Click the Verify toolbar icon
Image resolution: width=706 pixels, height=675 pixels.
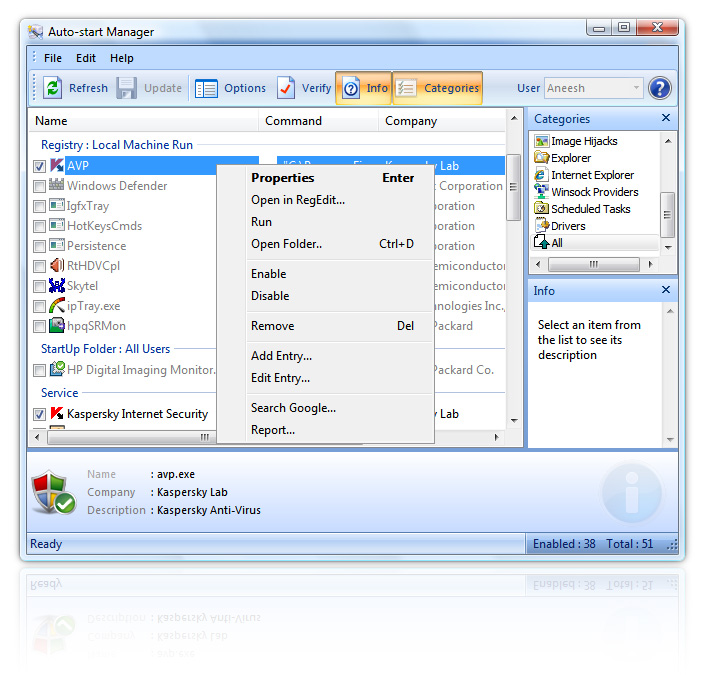[286, 88]
